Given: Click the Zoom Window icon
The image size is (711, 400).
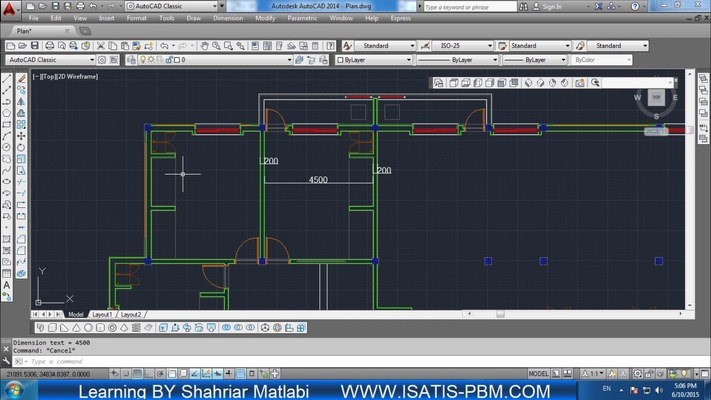Looking at the screenshot, I should click(229, 46).
